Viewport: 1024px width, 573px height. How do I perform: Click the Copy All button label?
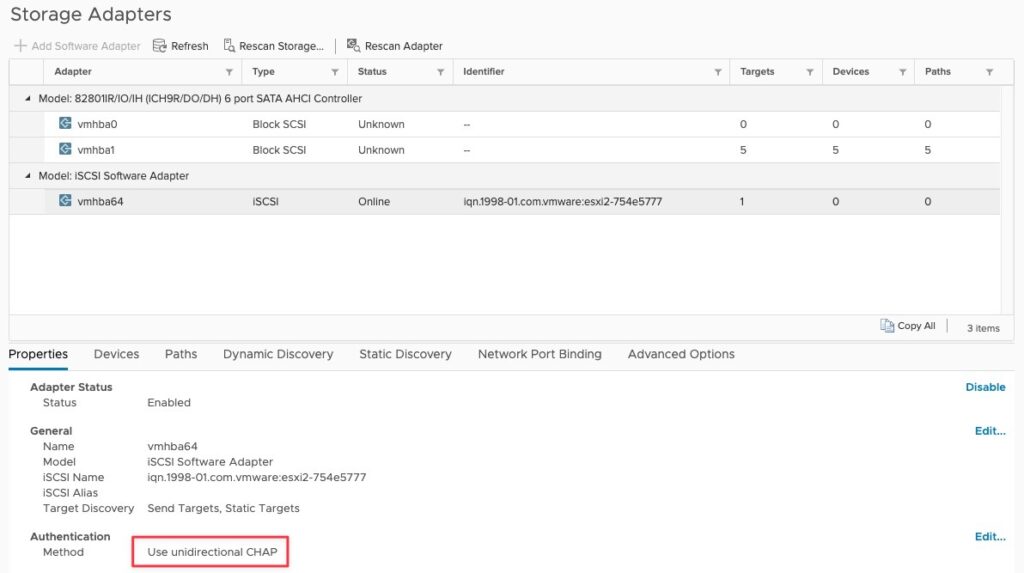point(916,325)
